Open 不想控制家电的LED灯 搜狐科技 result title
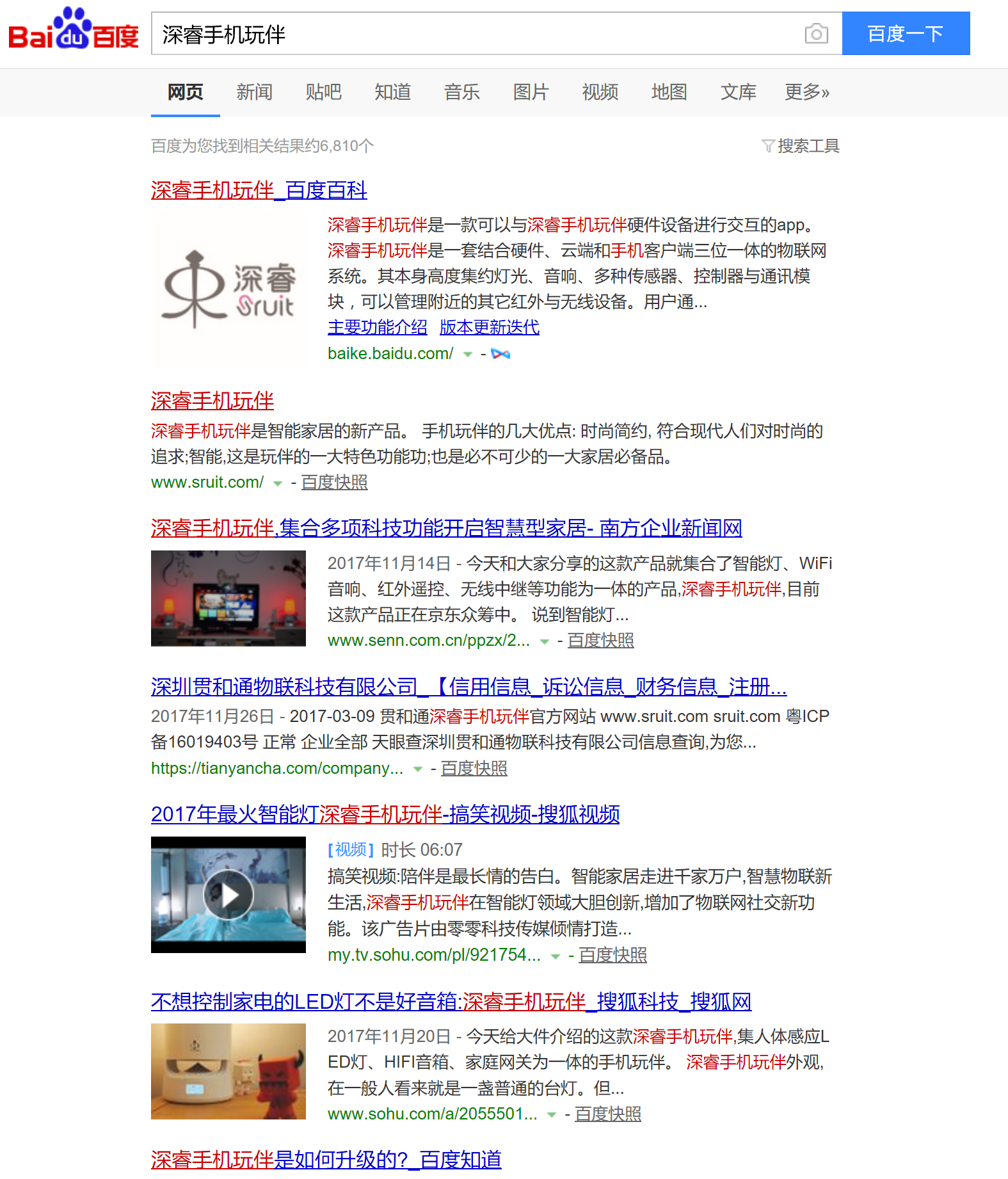This screenshot has height=1179, width=1008. point(451,1002)
